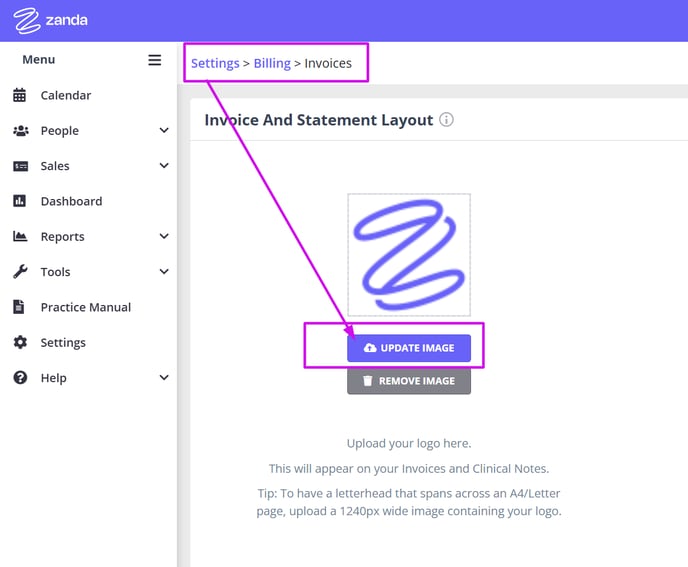Click the Settings breadcrumb link
Image resolution: width=688 pixels, height=567 pixels.
215,63
